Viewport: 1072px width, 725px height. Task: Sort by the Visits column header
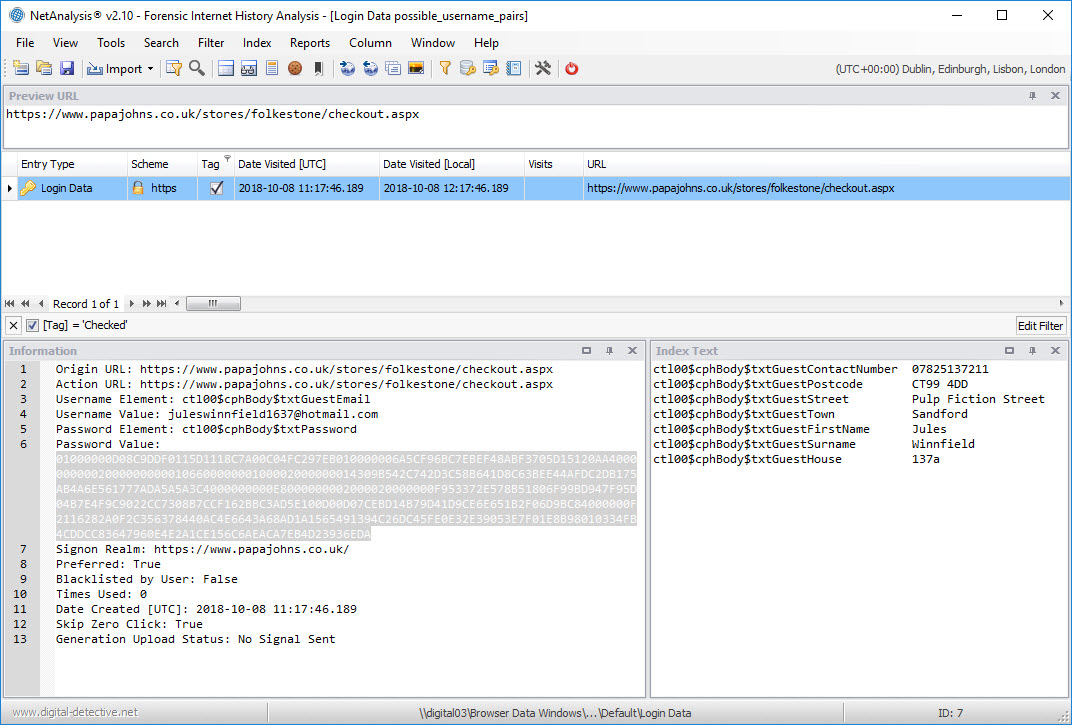pos(553,164)
